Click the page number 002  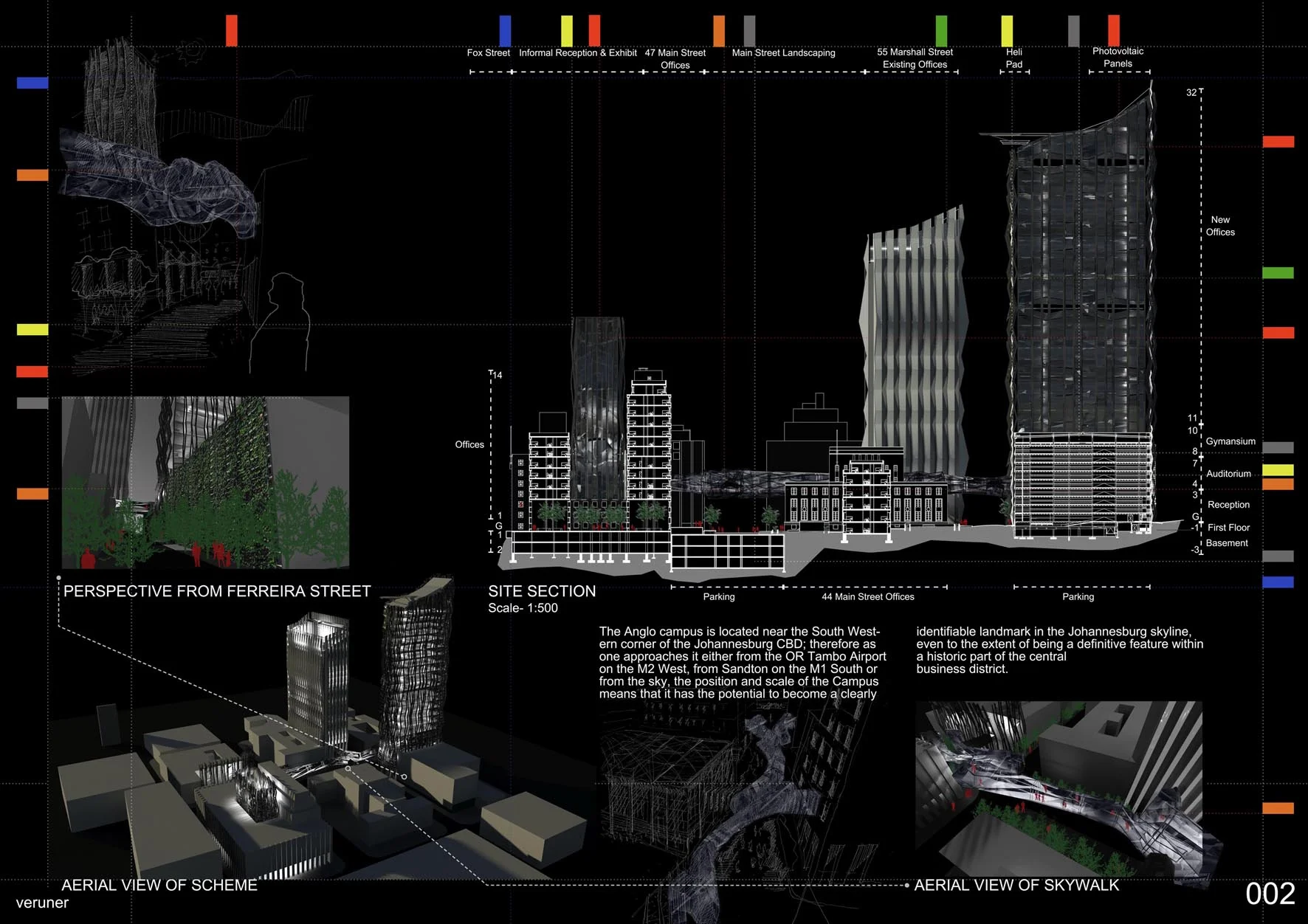(1271, 893)
